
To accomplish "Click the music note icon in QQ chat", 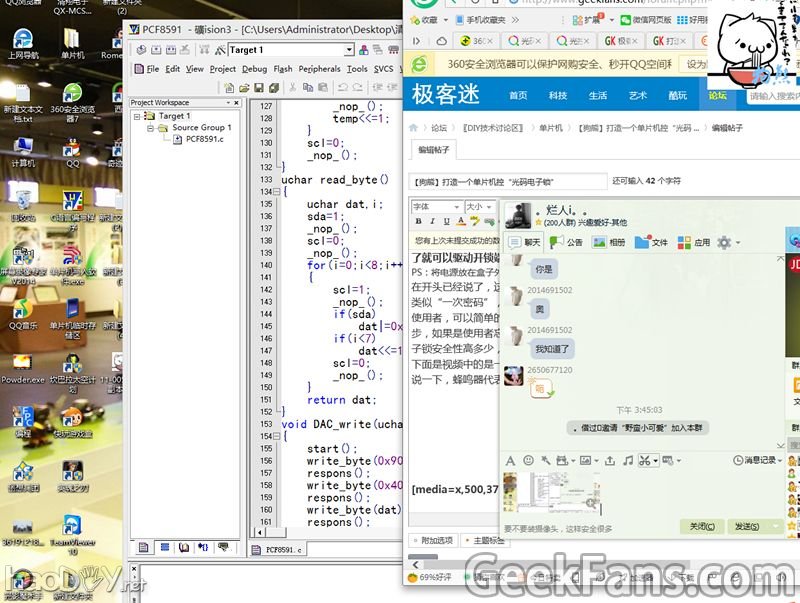I will coord(627,460).
